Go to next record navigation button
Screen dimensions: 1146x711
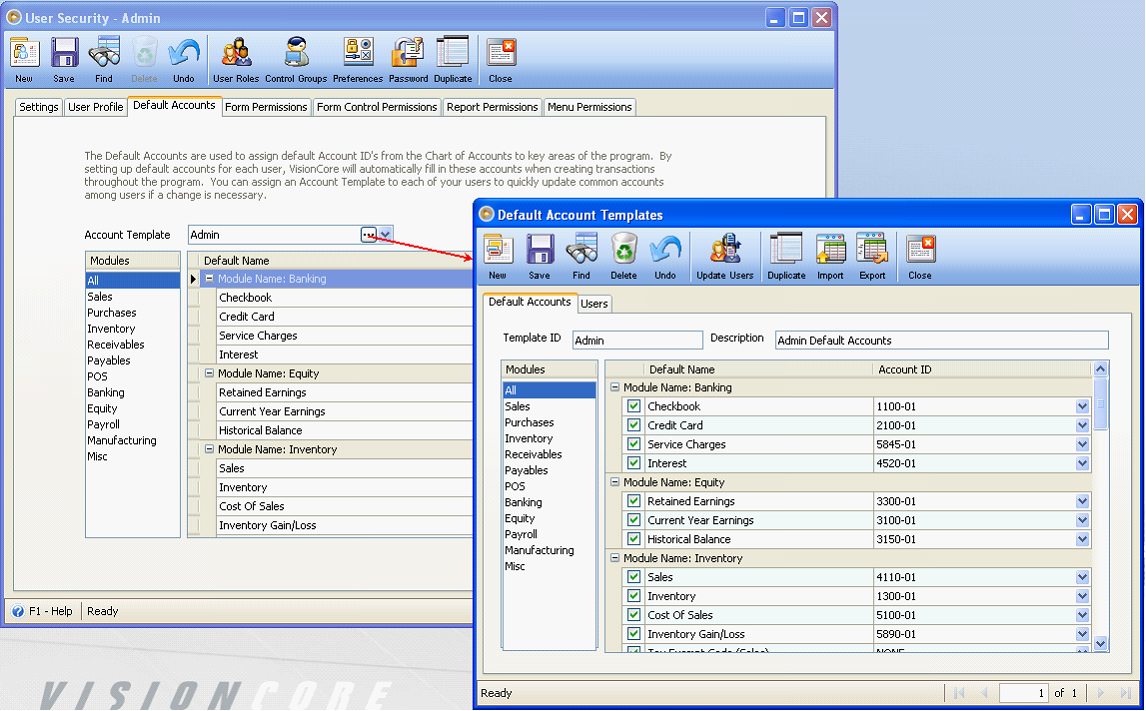1101,693
